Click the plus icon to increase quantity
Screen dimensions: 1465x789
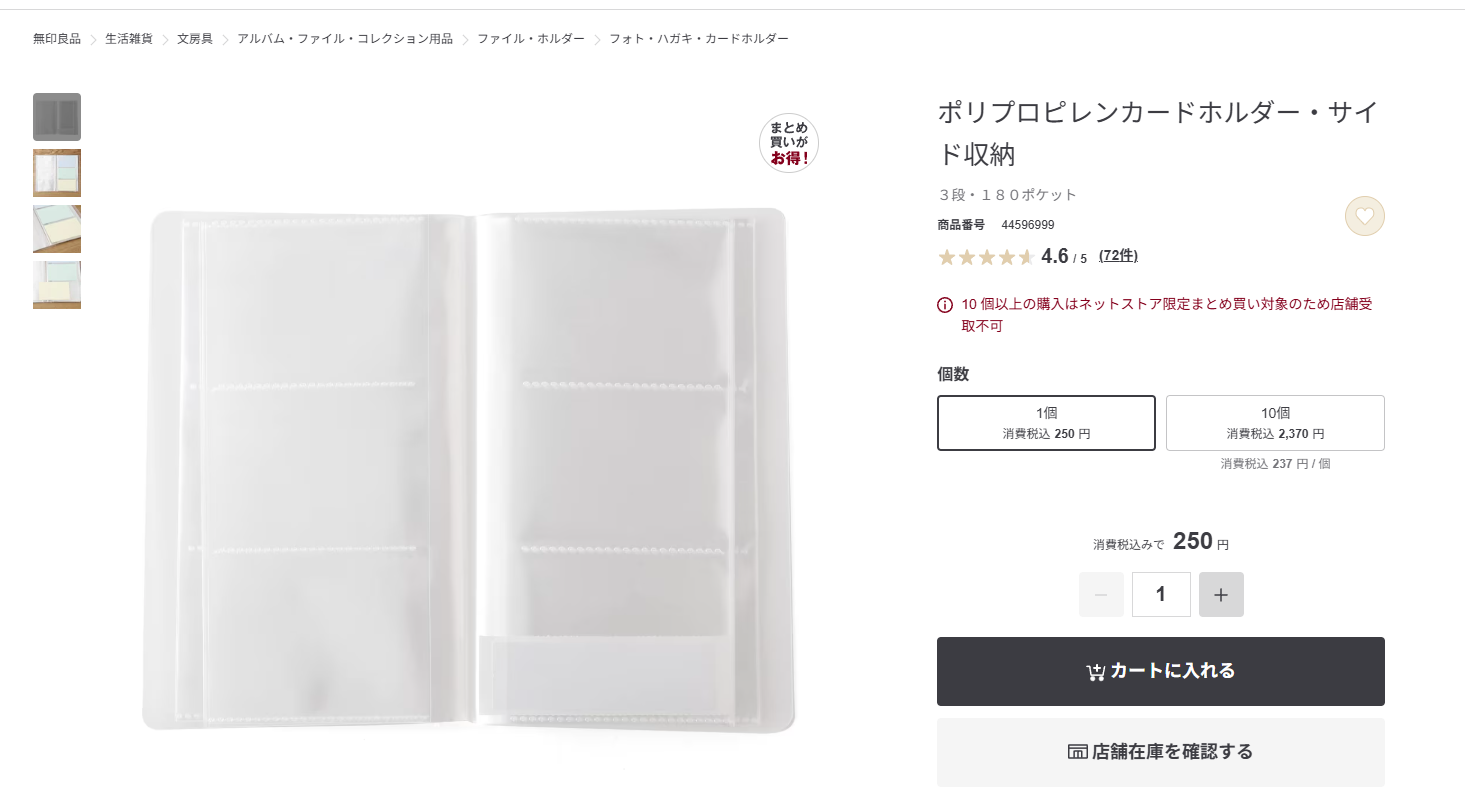pyautogui.click(x=1221, y=595)
